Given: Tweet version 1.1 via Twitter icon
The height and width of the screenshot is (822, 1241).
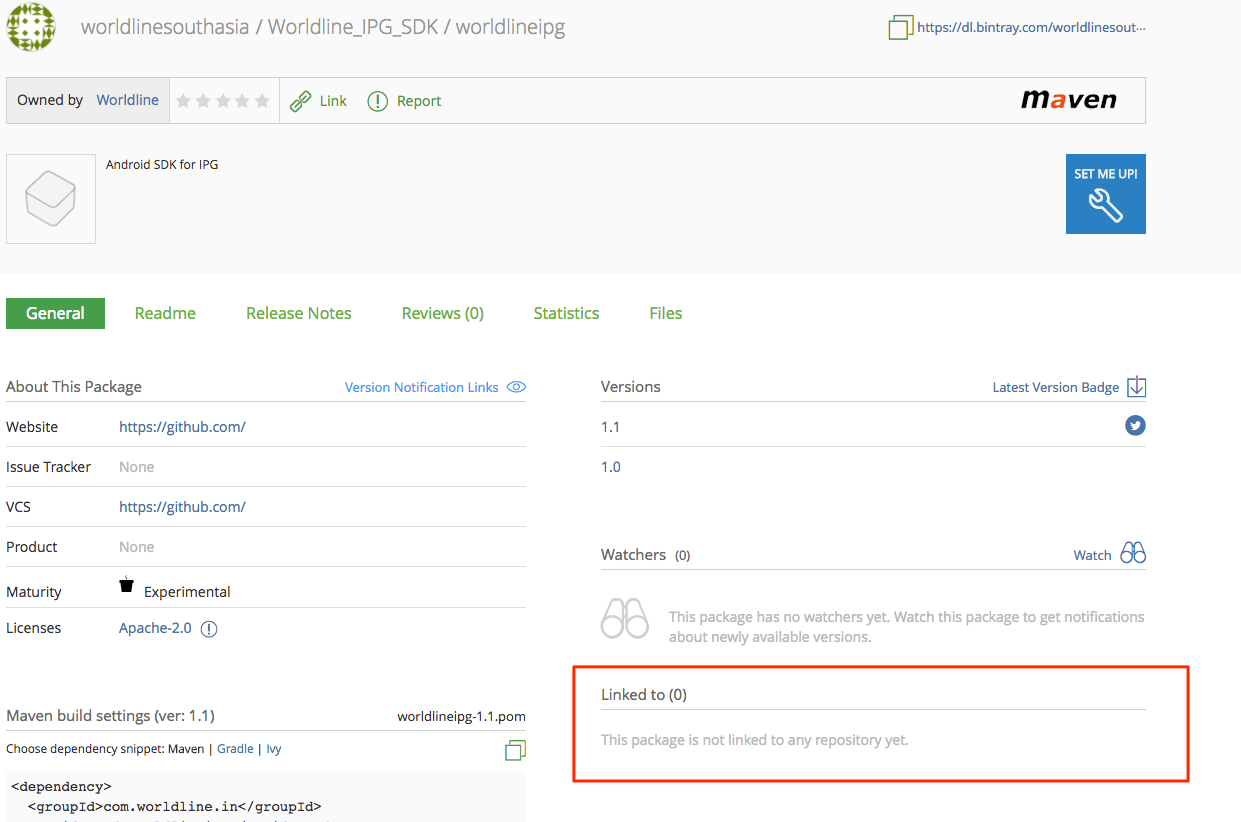Looking at the screenshot, I should pyautogui.click(x=1135, y=426).
